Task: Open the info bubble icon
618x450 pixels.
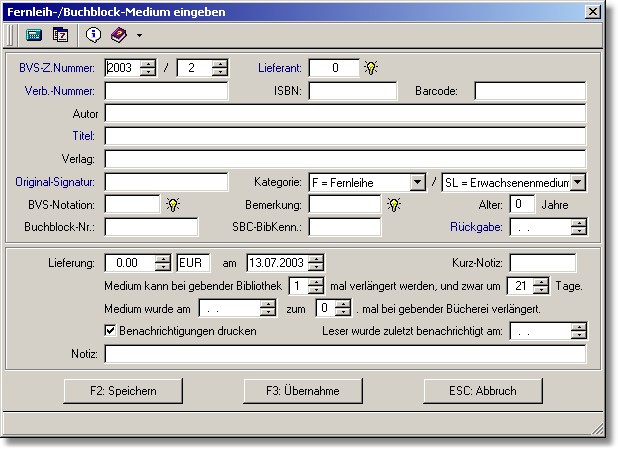Action: coord(93,34)
